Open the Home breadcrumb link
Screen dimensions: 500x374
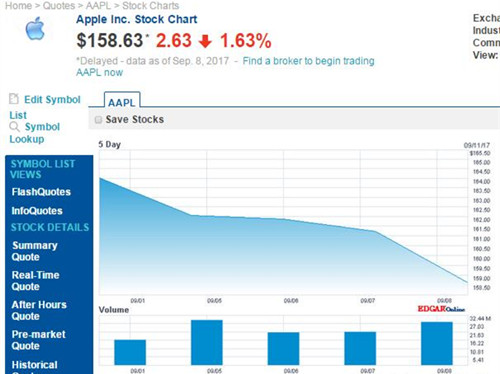tap(18, 6)
